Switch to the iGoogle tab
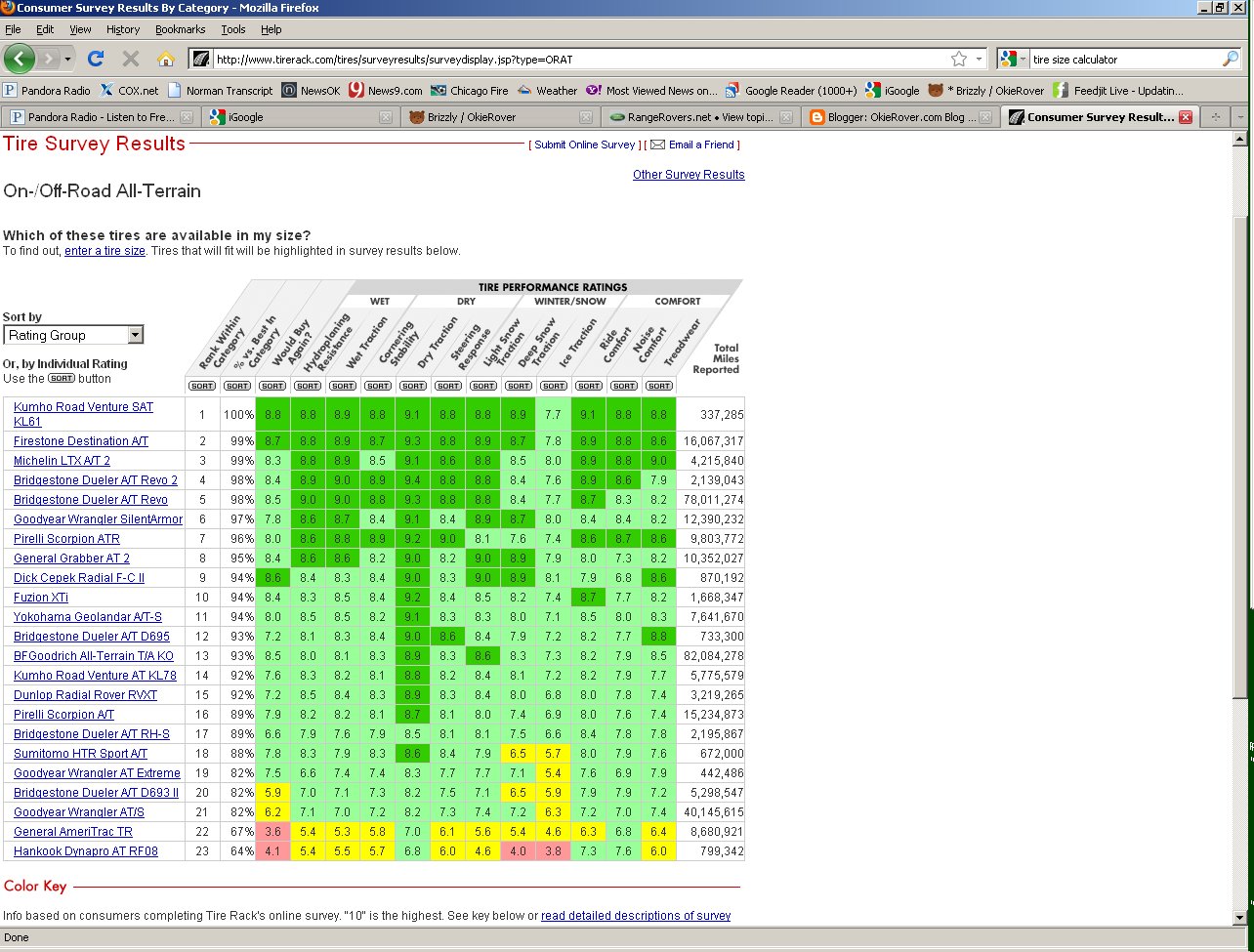The width and height of the screenshot is (1254, 952). [x=301, y=117]
